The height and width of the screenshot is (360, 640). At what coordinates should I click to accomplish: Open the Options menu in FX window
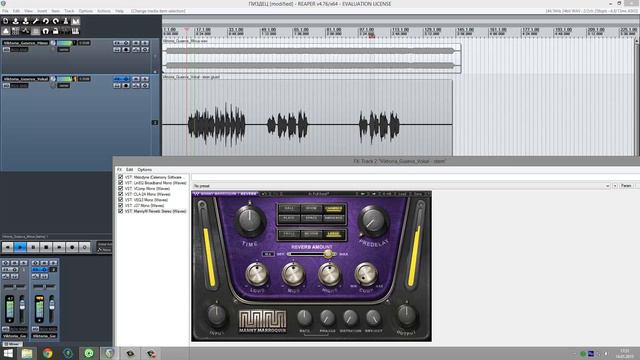144,169
